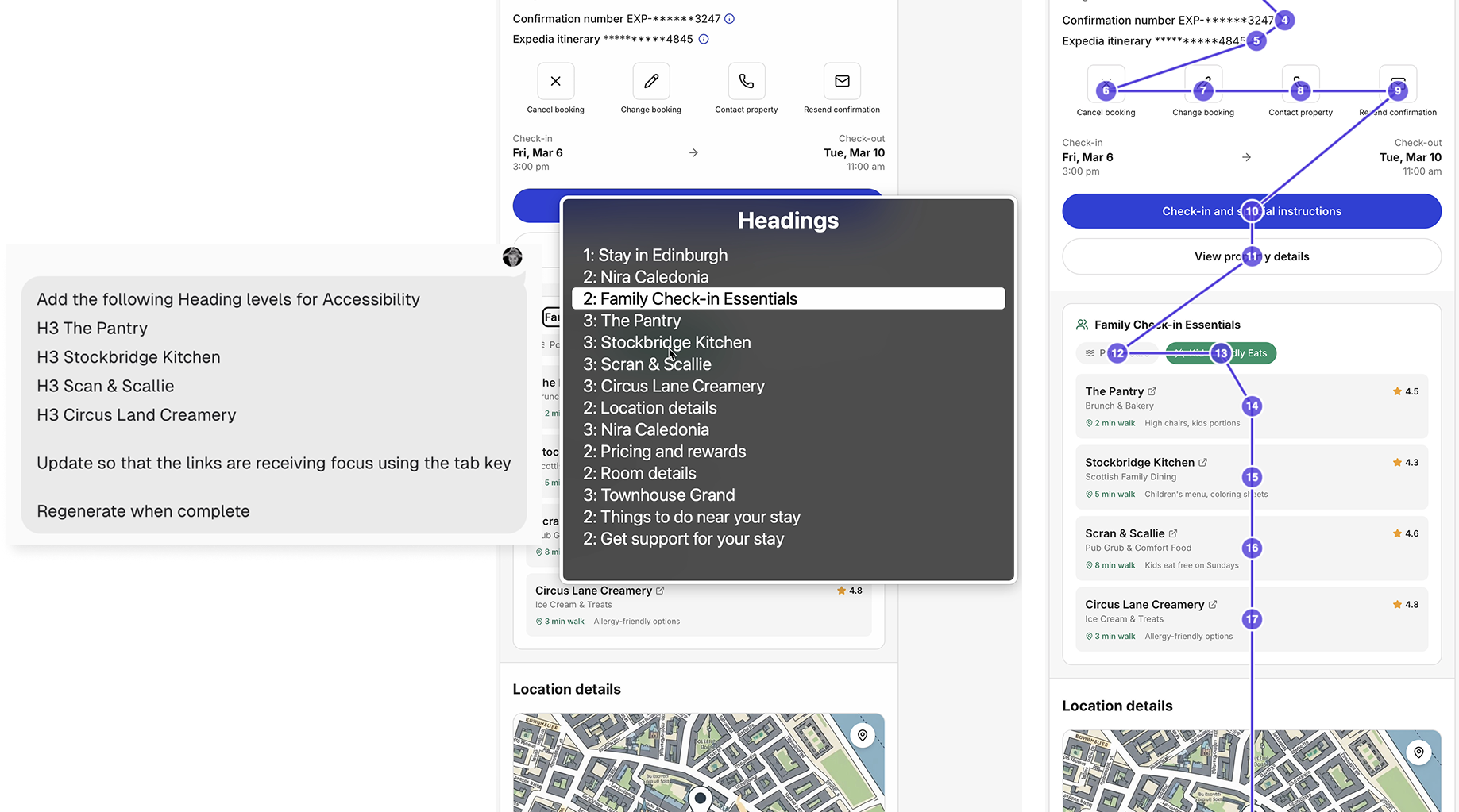1459x812 pixels.
Task: Click the map image in the middle panel
Action: pos(698,762)
